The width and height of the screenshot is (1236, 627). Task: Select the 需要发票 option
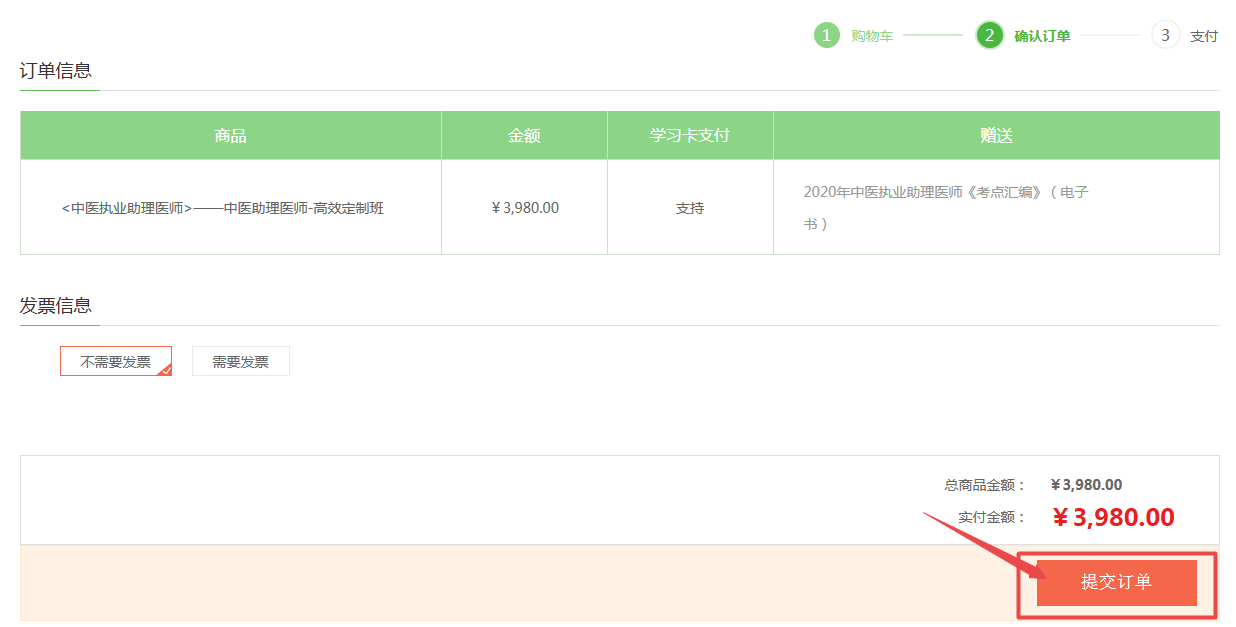point(240,362)
